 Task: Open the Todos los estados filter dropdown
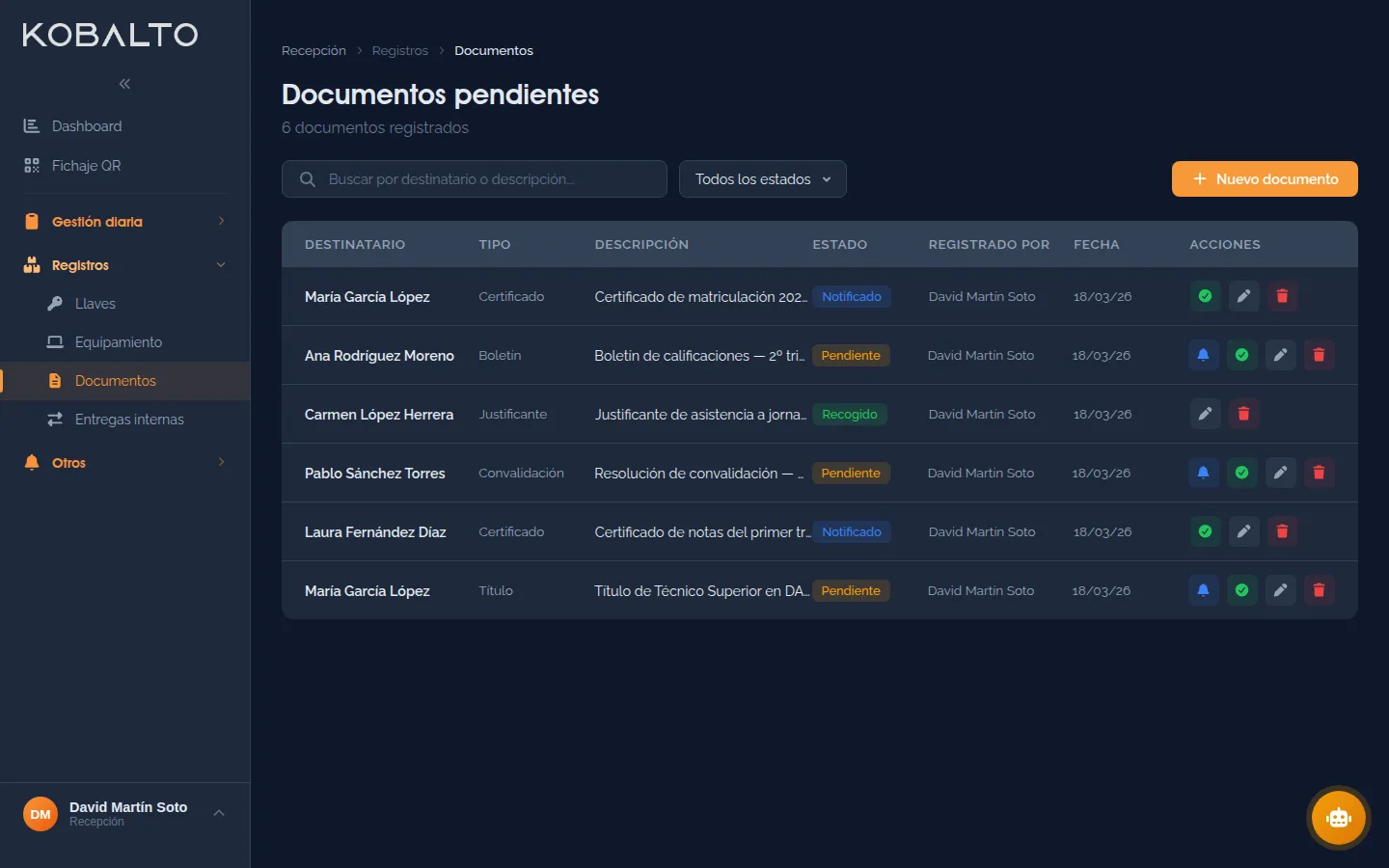pyautogui.click(x=762, y=179)
